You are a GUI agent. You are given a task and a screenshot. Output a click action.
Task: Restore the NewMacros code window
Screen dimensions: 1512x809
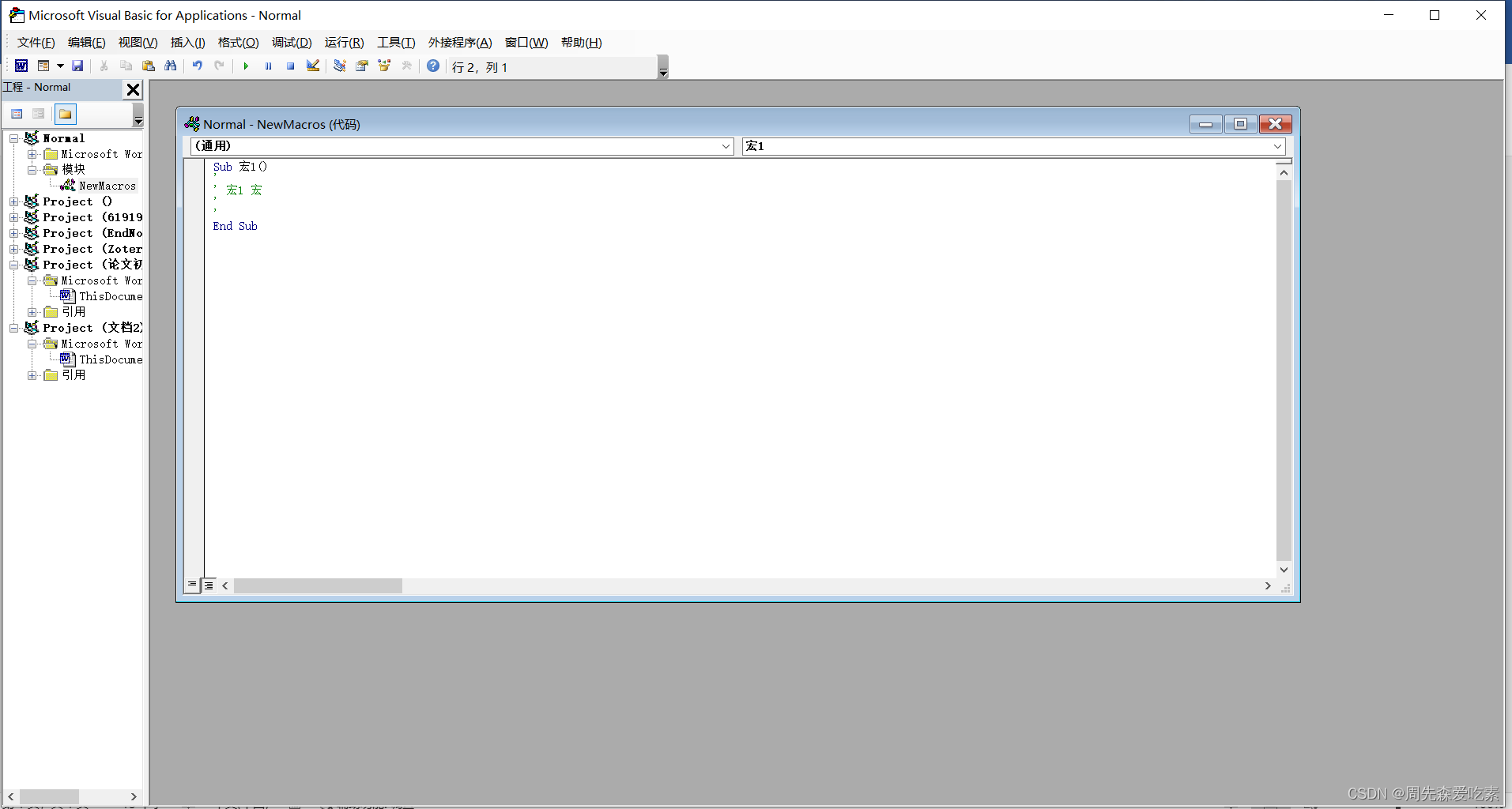[1240, 123]
